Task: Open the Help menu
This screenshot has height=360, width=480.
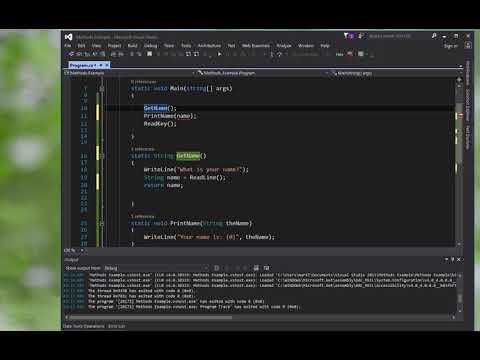Action: (x=325, y=46)
